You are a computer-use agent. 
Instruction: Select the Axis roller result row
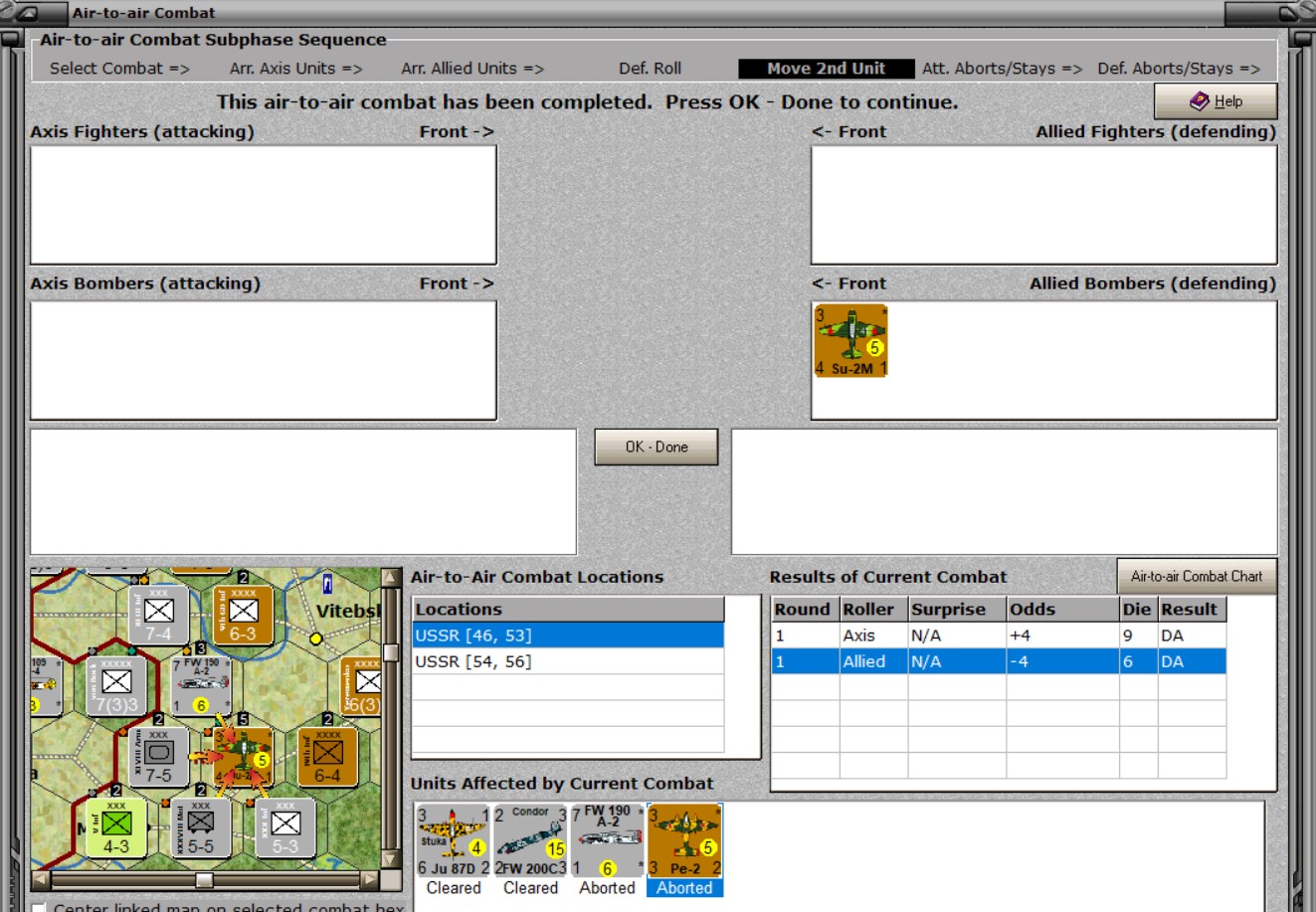[x=999, y=636]
